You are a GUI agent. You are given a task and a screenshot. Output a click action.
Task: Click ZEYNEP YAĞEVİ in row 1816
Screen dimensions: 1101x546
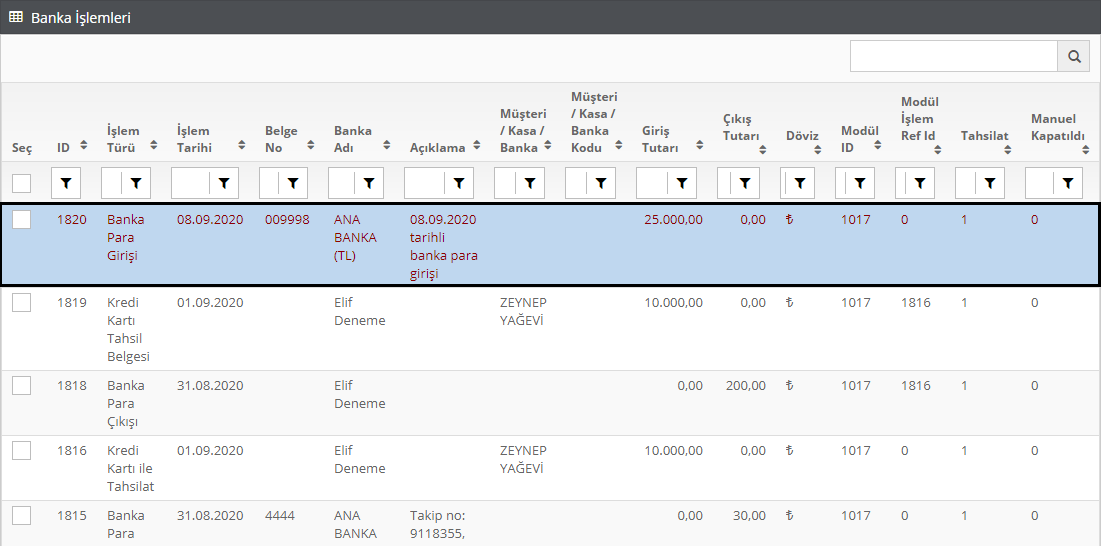[523, 459]
